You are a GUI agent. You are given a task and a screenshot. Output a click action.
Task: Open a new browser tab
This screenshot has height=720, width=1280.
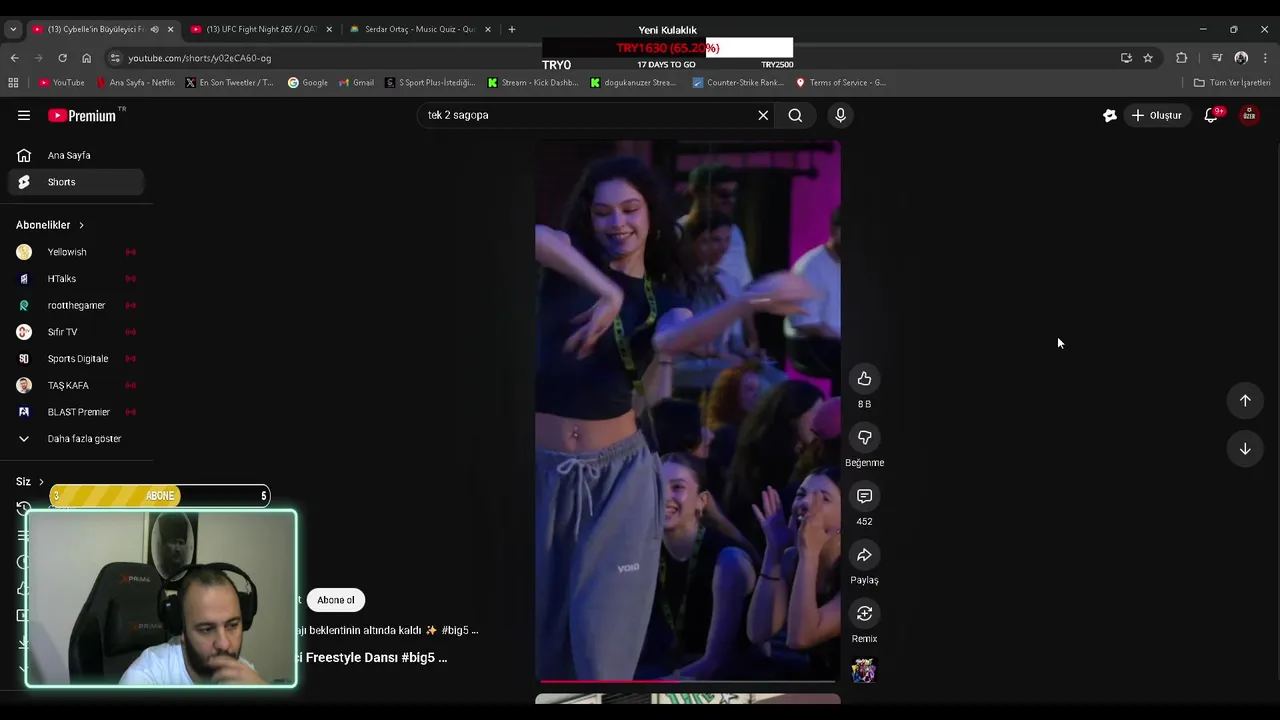click(512, 29)
